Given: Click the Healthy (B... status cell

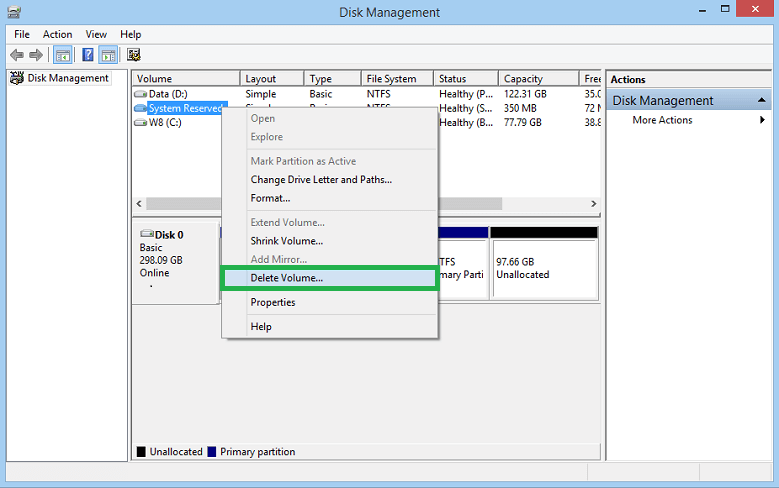Looking at the screenshot, I should [x=466, y=123].
